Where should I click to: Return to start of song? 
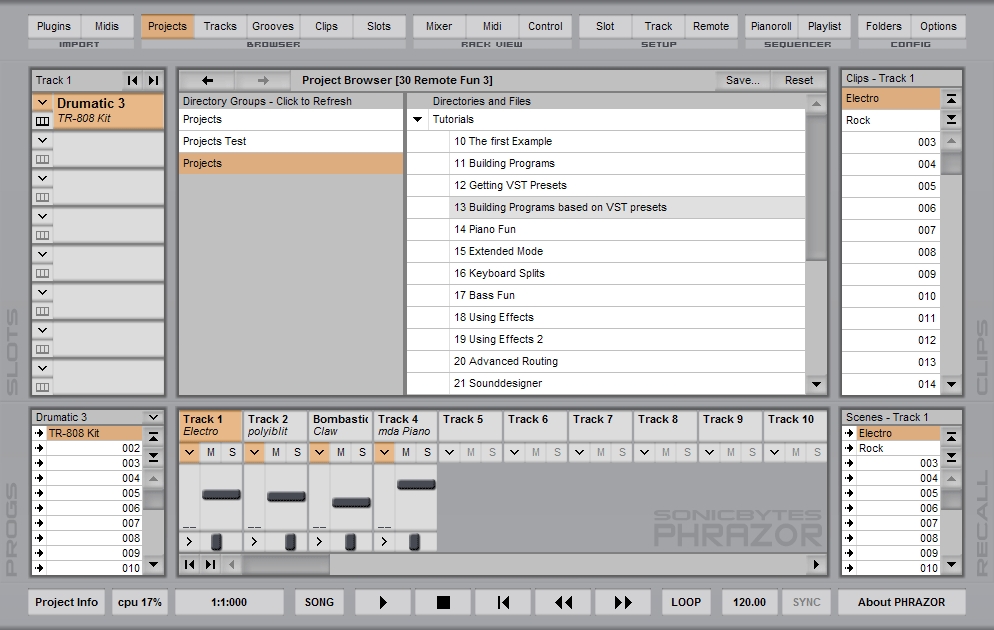503,602
